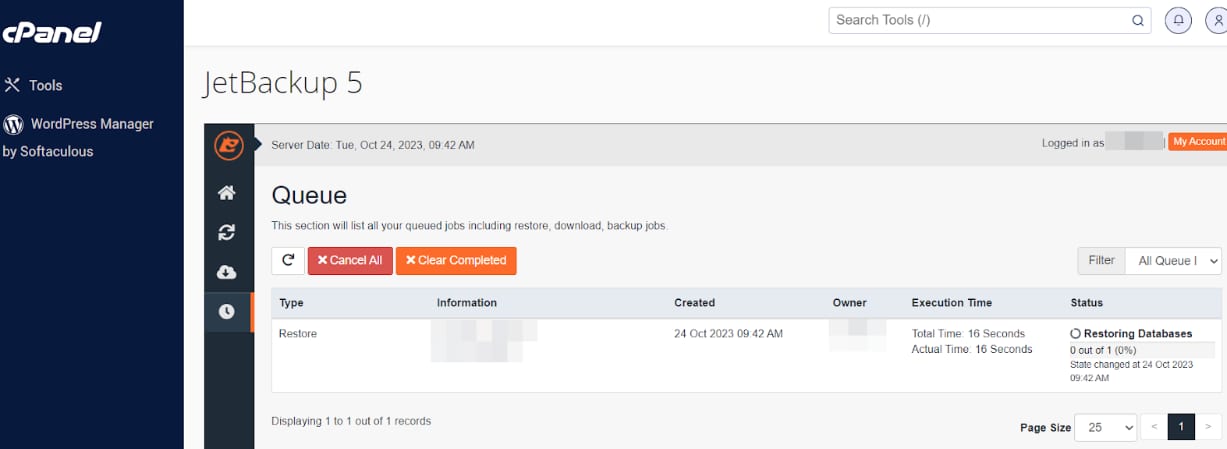This screenshot has height=449, width=1227.
Task: Click the Displaying 1 to 1 records text
Action: point(351,422)
